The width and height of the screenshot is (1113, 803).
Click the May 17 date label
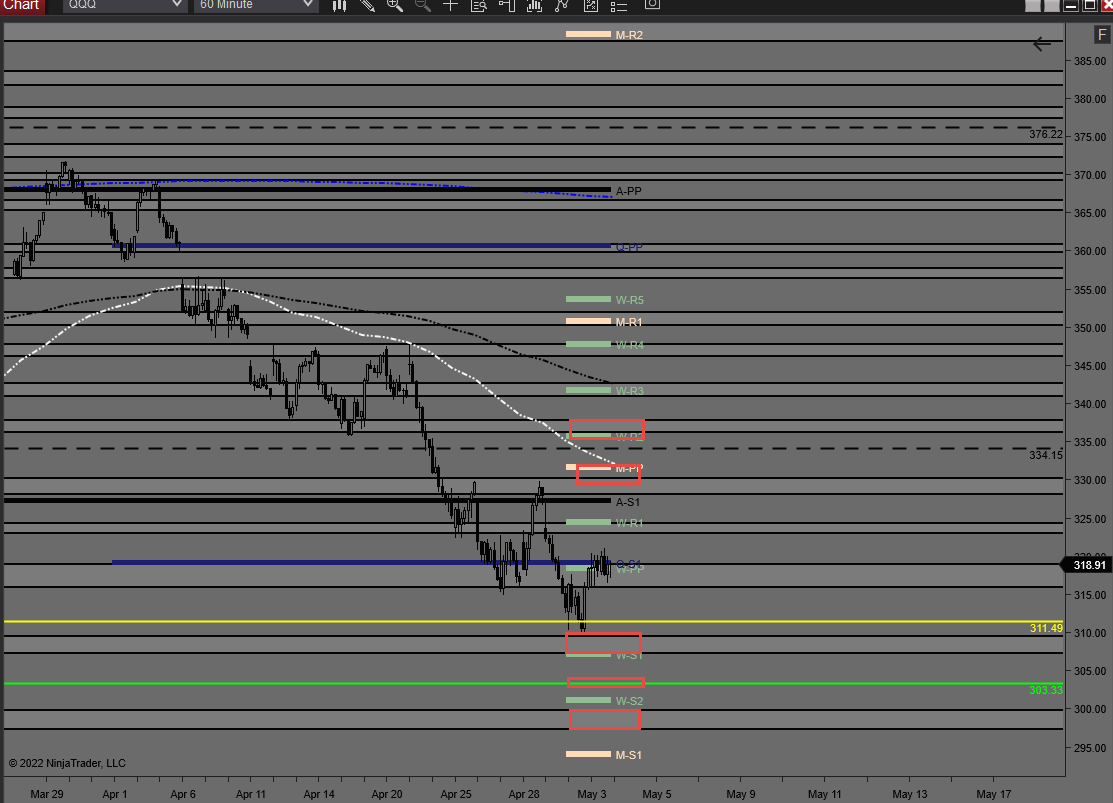click(994, 794)
